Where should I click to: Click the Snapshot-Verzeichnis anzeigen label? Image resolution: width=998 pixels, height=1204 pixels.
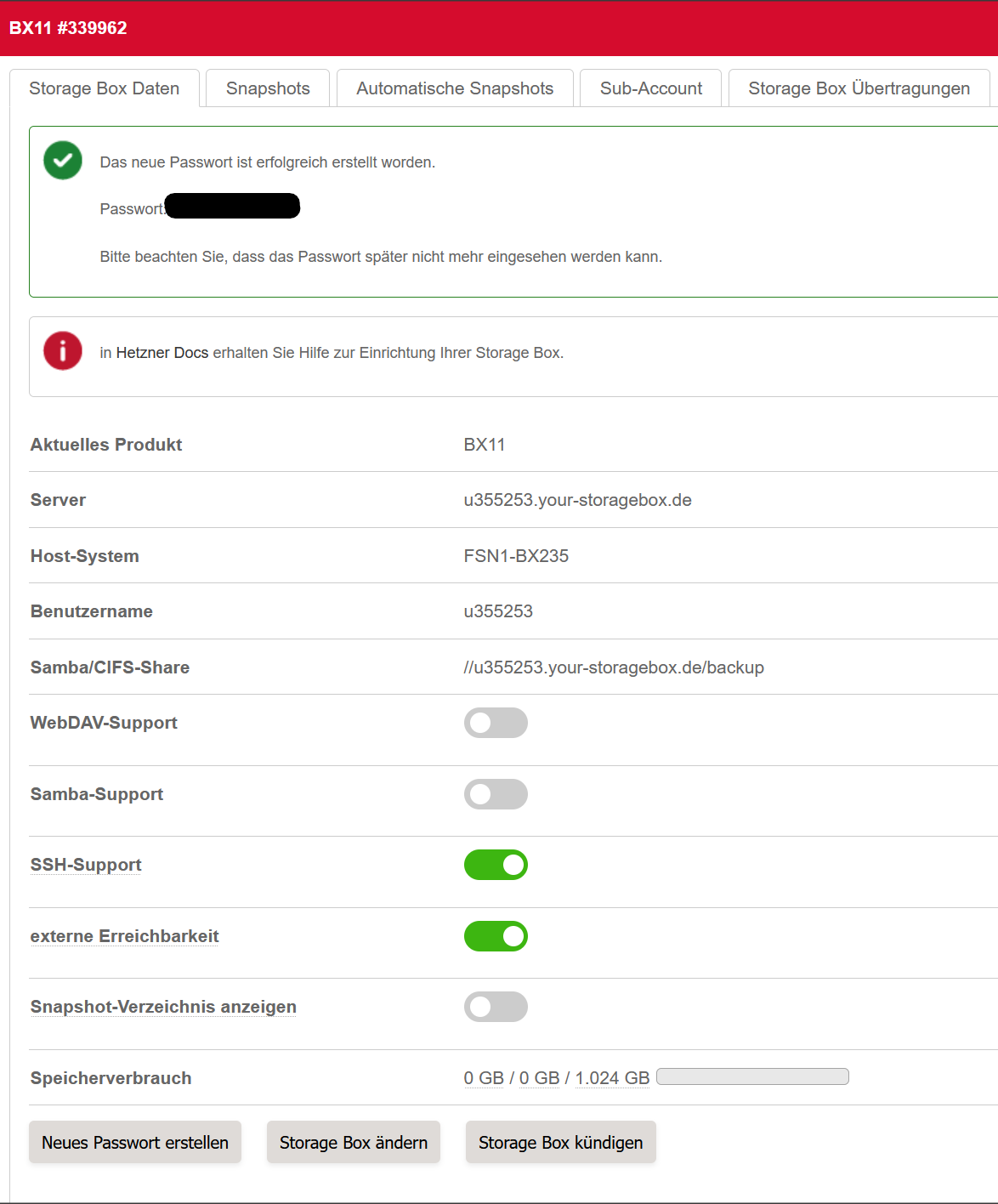click(163, 1007)
